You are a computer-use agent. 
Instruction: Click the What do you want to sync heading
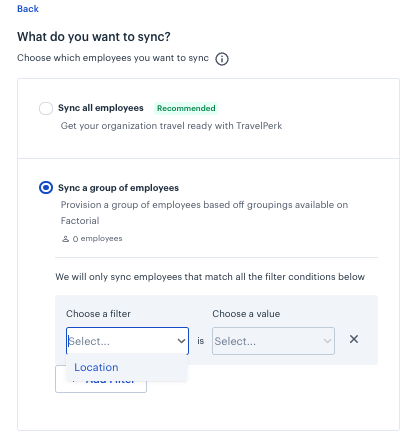94,37
